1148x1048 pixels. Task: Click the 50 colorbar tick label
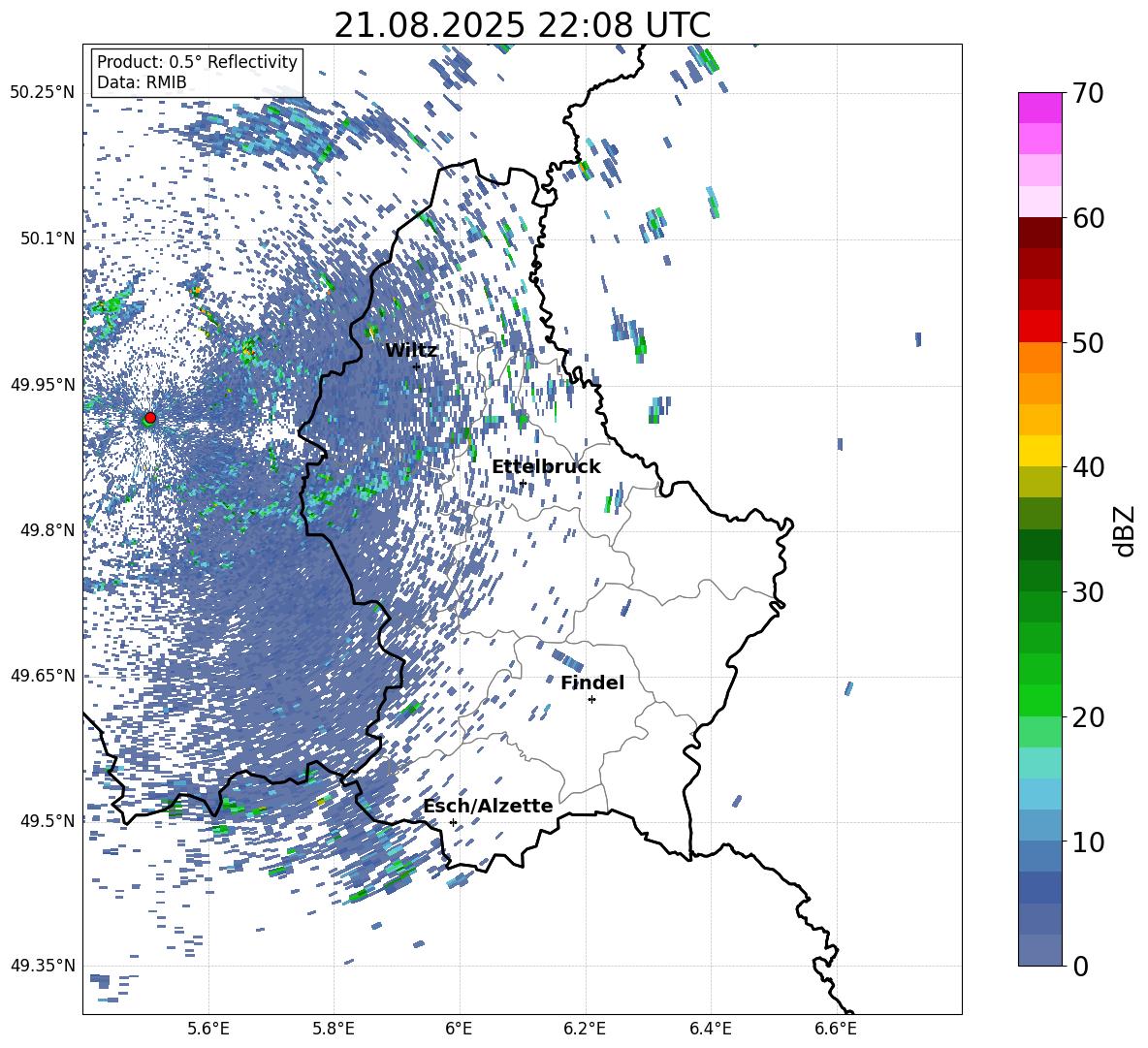click(1088, 342)
